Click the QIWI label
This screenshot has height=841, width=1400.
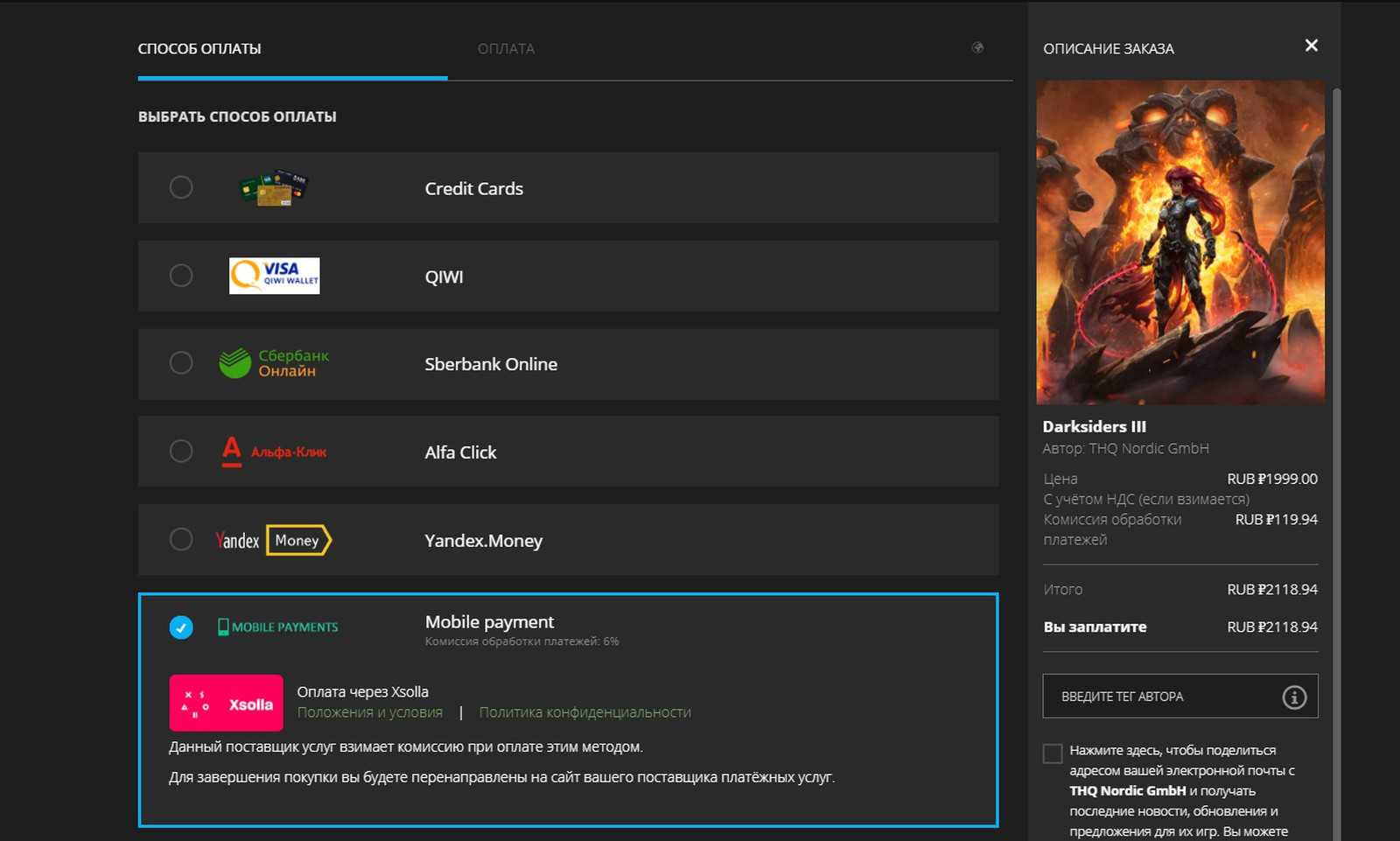click(x=444, y=277)
